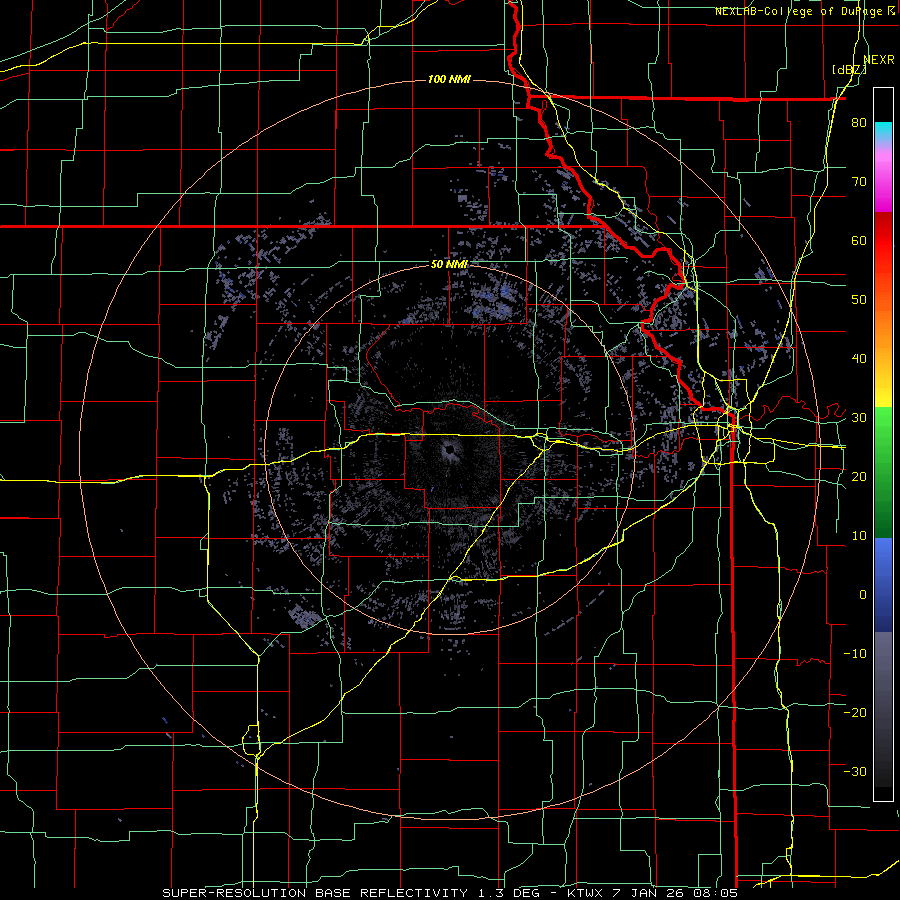Click the "50 NMI" range ring label
Screen dimensions: 900x900
tap(449, 264)
